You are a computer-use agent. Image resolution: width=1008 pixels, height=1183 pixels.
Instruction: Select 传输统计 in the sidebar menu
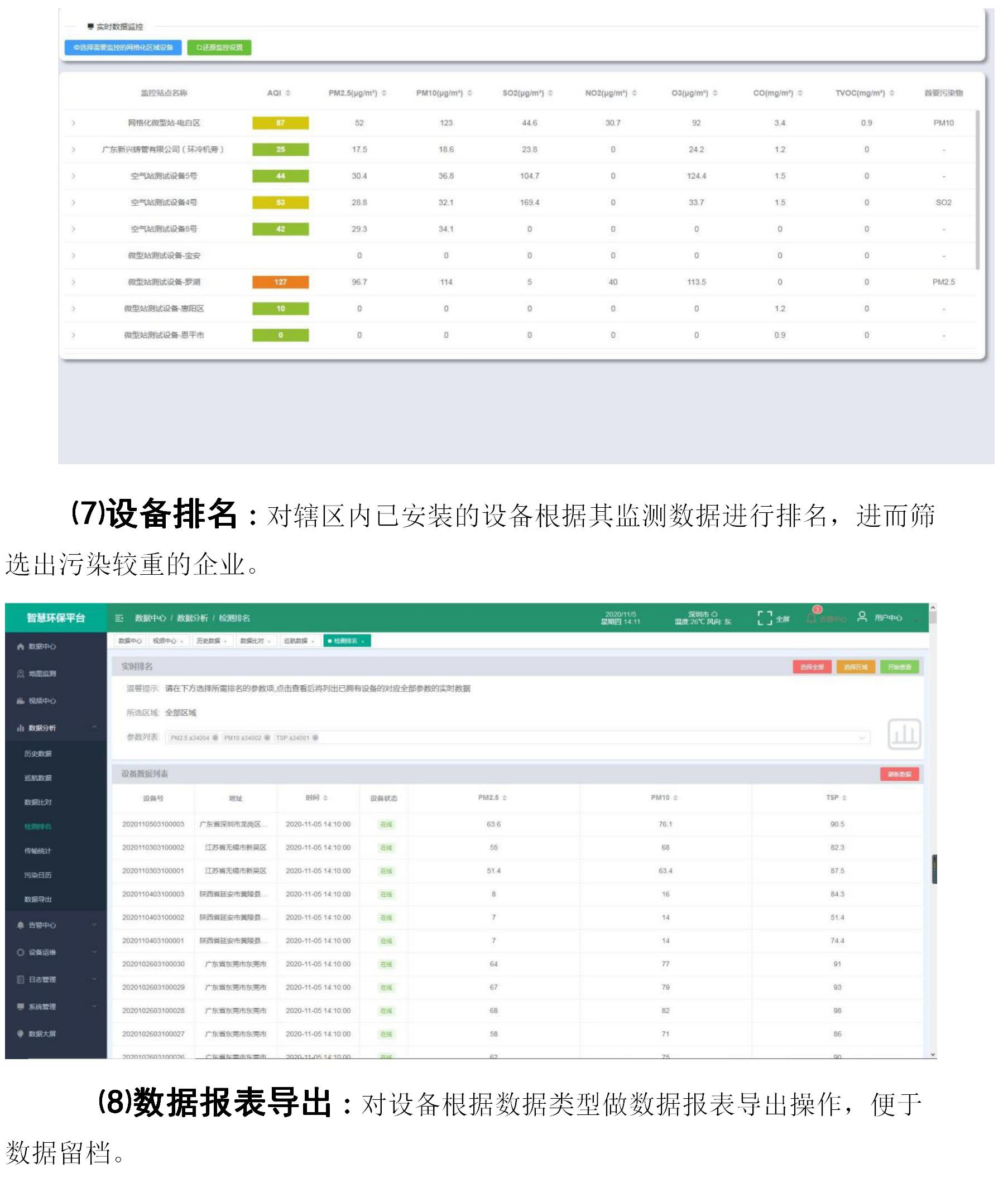pos(38,851)
